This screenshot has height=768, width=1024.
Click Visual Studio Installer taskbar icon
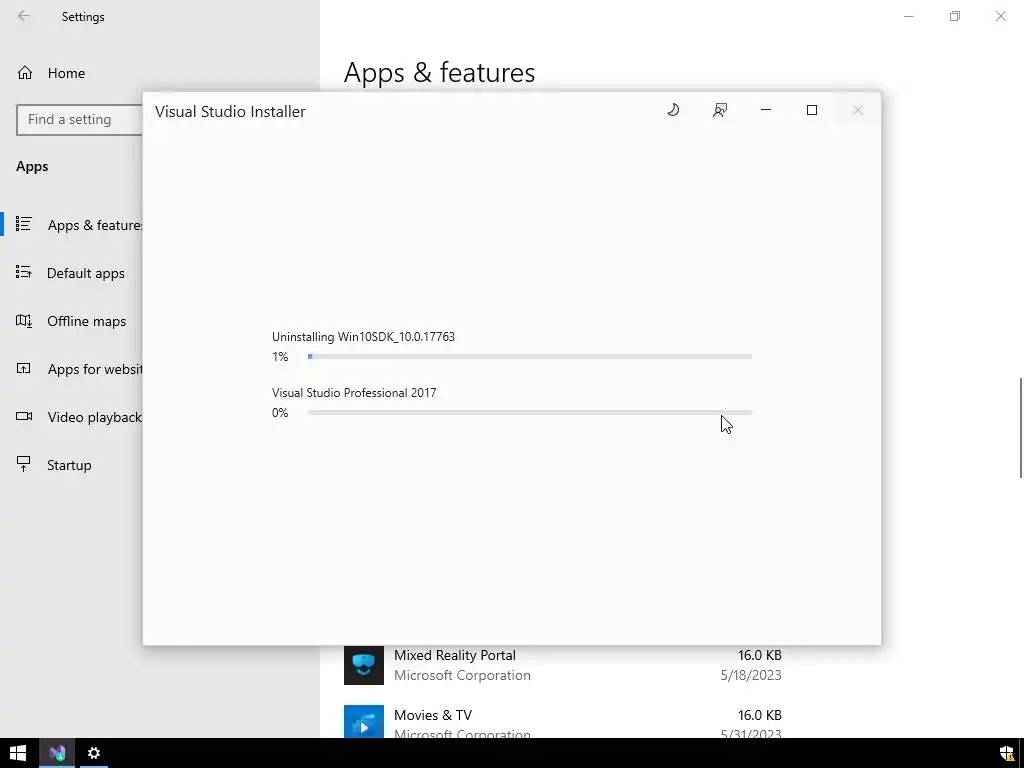[x=57, y=753]
